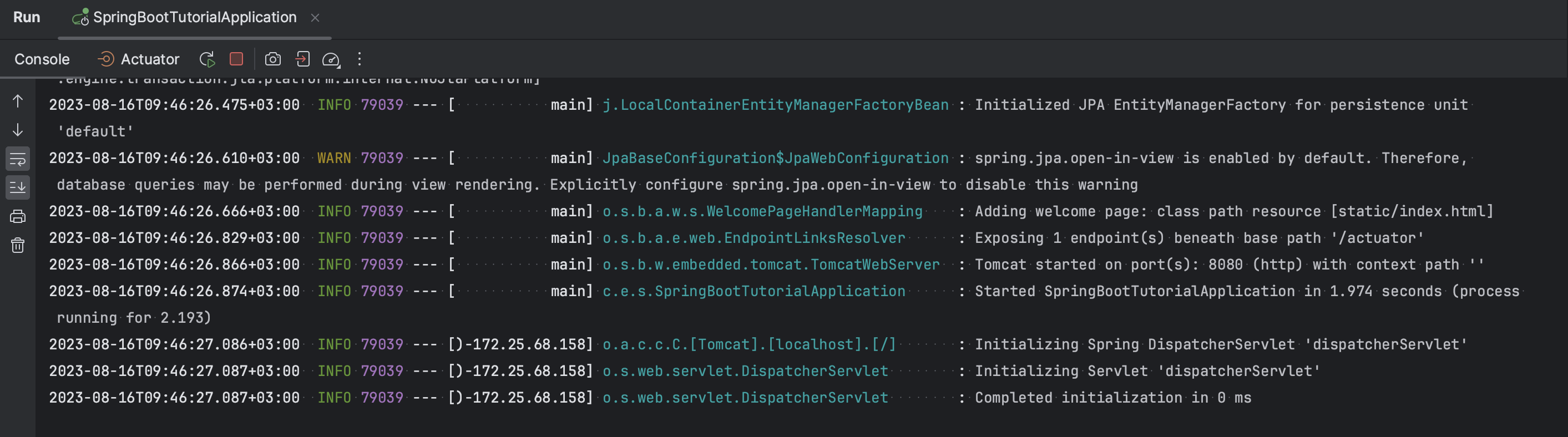Stop the running application
This screenshot has height=437, width=1568.
tap(236, 59)
